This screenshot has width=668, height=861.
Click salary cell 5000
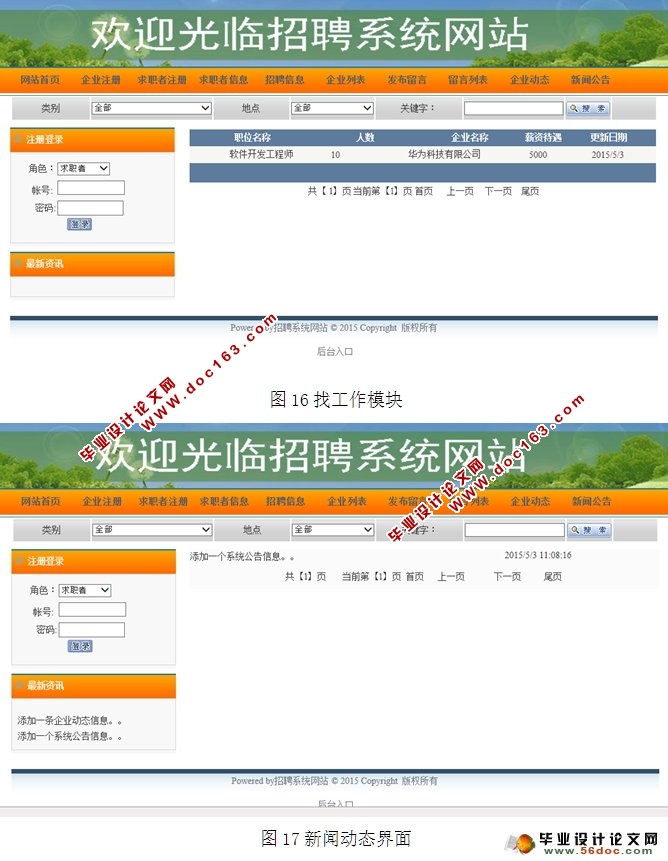click(538, 155)
